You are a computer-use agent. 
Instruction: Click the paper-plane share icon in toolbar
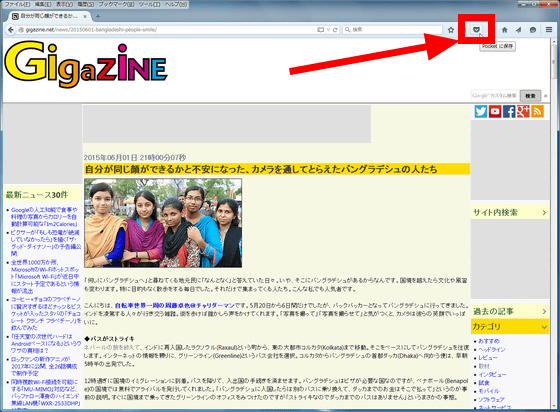click(x=518, y=30)
